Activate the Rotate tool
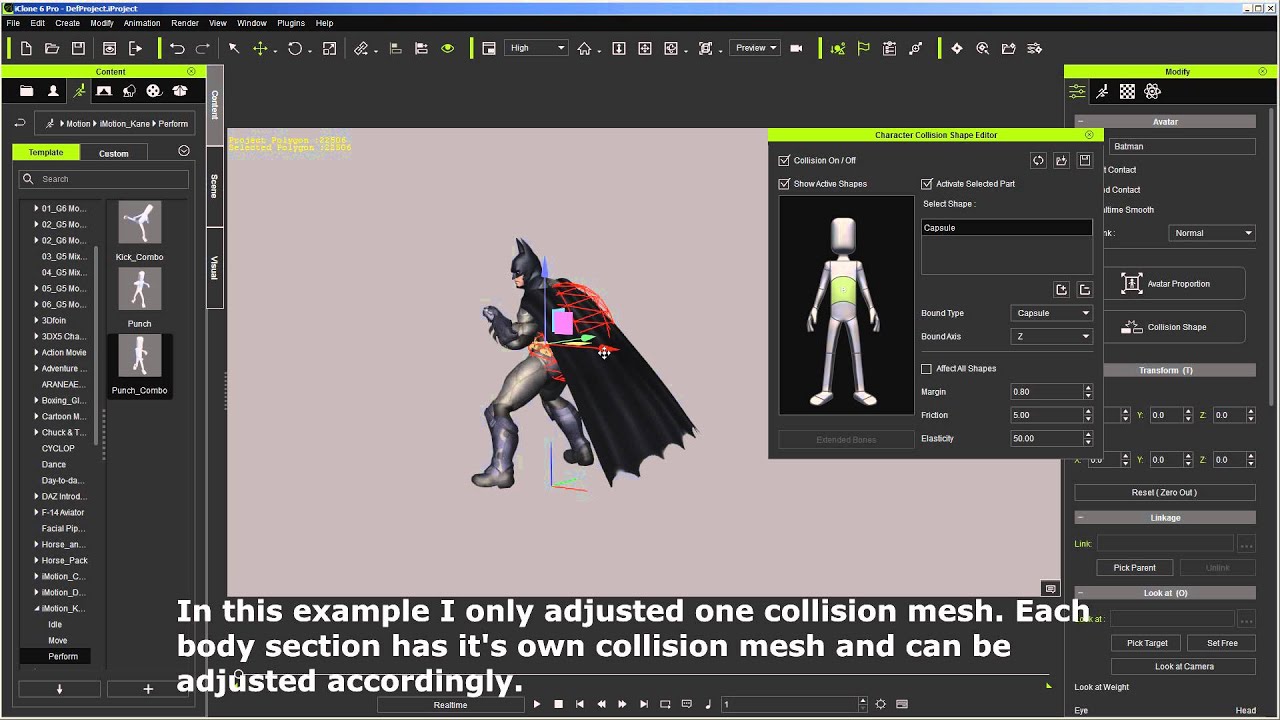 point(295,48)
